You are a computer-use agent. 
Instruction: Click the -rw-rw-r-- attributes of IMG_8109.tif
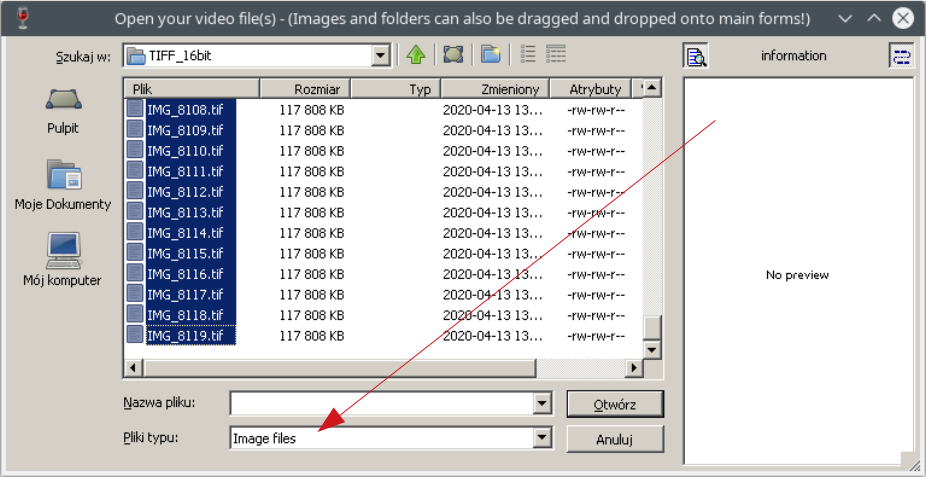tap(596, 130)
